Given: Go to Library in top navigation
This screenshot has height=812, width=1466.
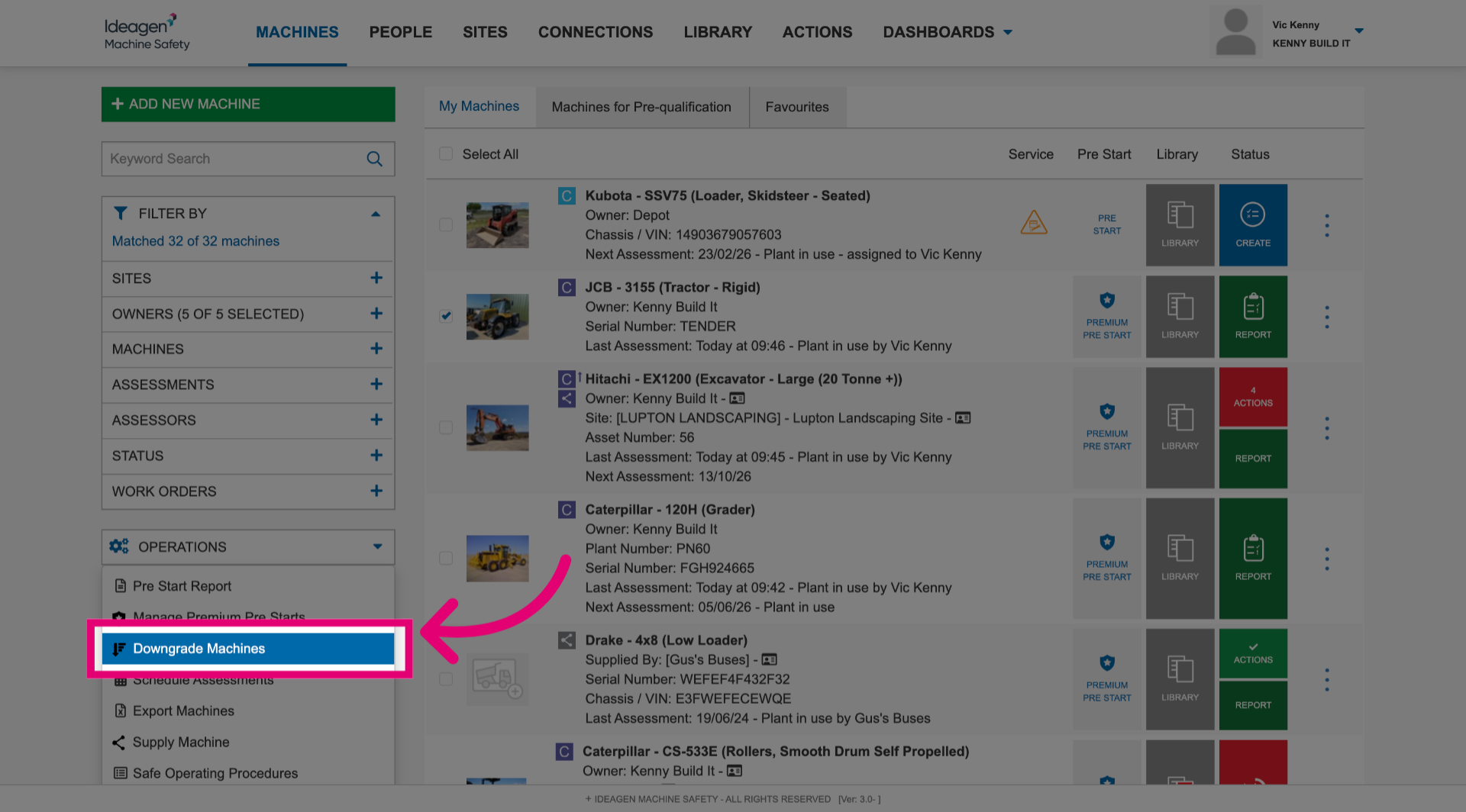Looking at the screenshot, I should pos(718,32).
